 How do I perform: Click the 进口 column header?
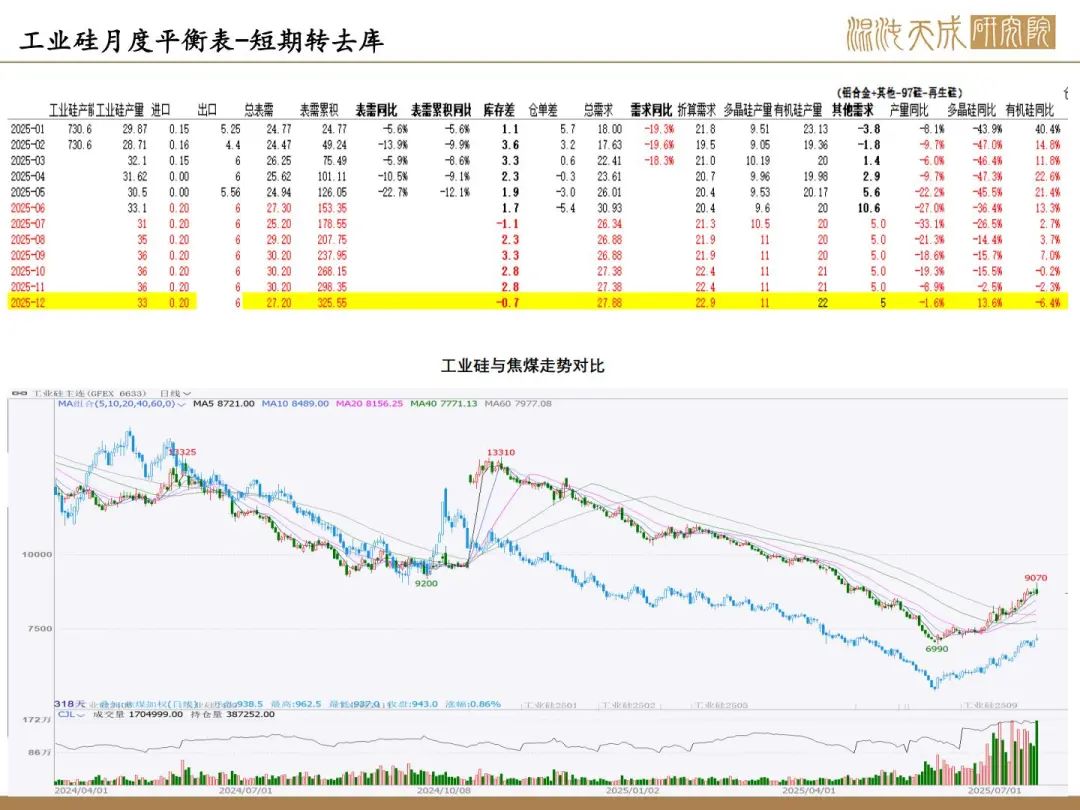pos(160,110)
